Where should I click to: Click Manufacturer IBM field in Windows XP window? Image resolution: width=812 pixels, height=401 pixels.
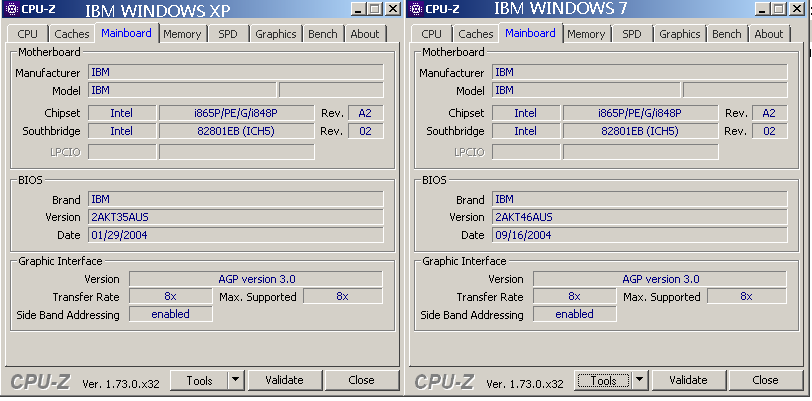pos(236,72)
